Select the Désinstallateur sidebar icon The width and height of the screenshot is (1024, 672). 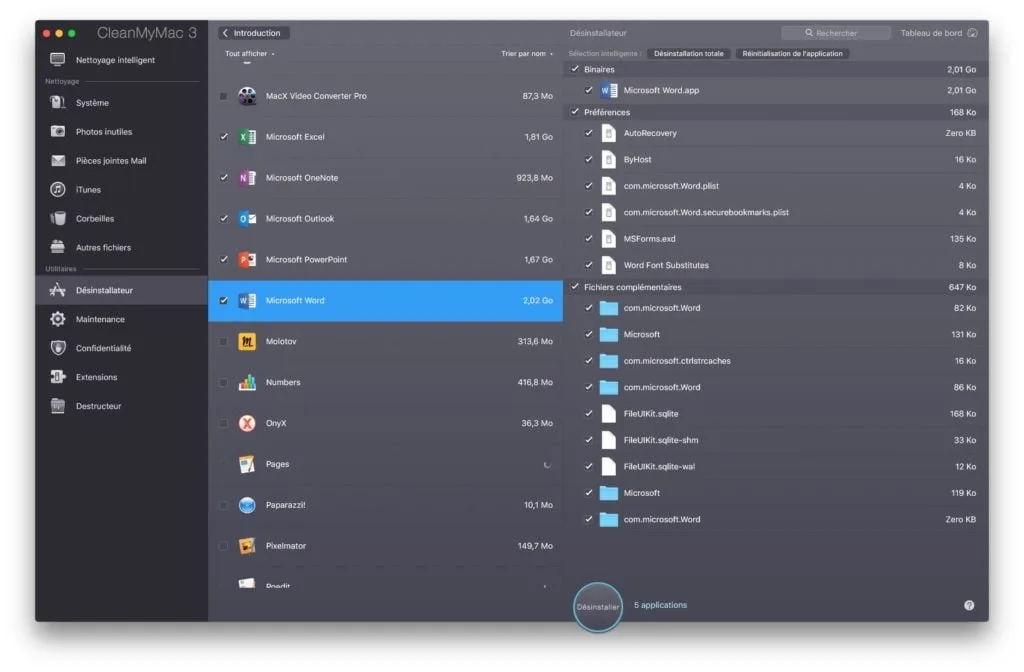pyautogui.click(x=57, y=290)
